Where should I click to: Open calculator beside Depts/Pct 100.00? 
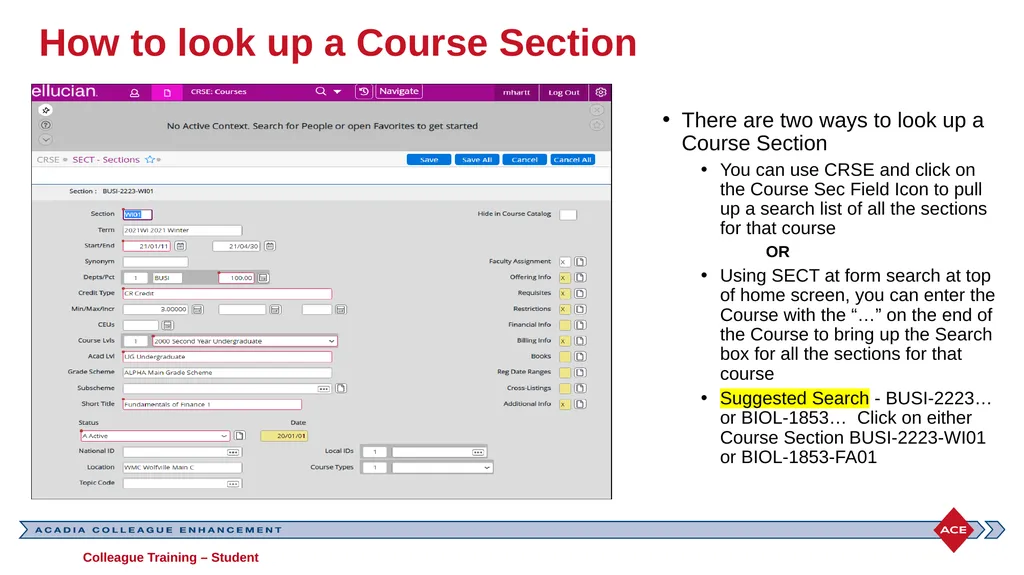pyautogui.click(x=263, y=278)
